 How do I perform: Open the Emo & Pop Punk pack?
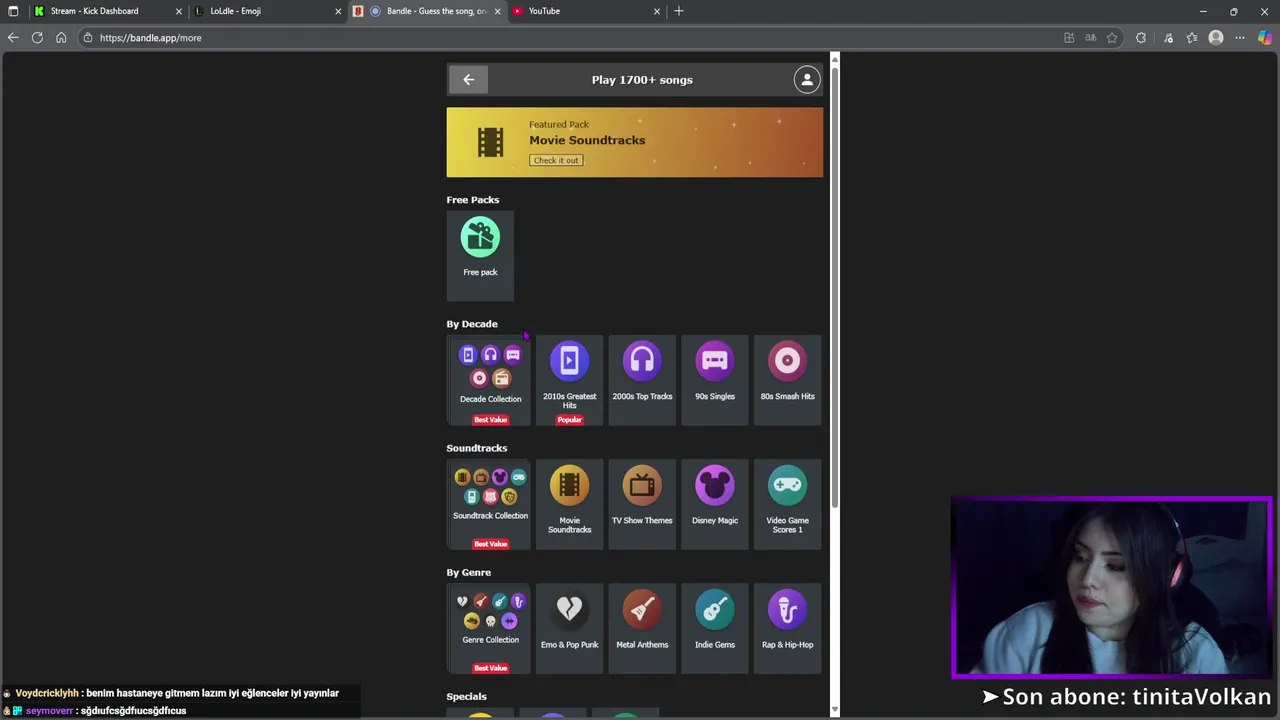pyautogui.click(x=569, y=629)
